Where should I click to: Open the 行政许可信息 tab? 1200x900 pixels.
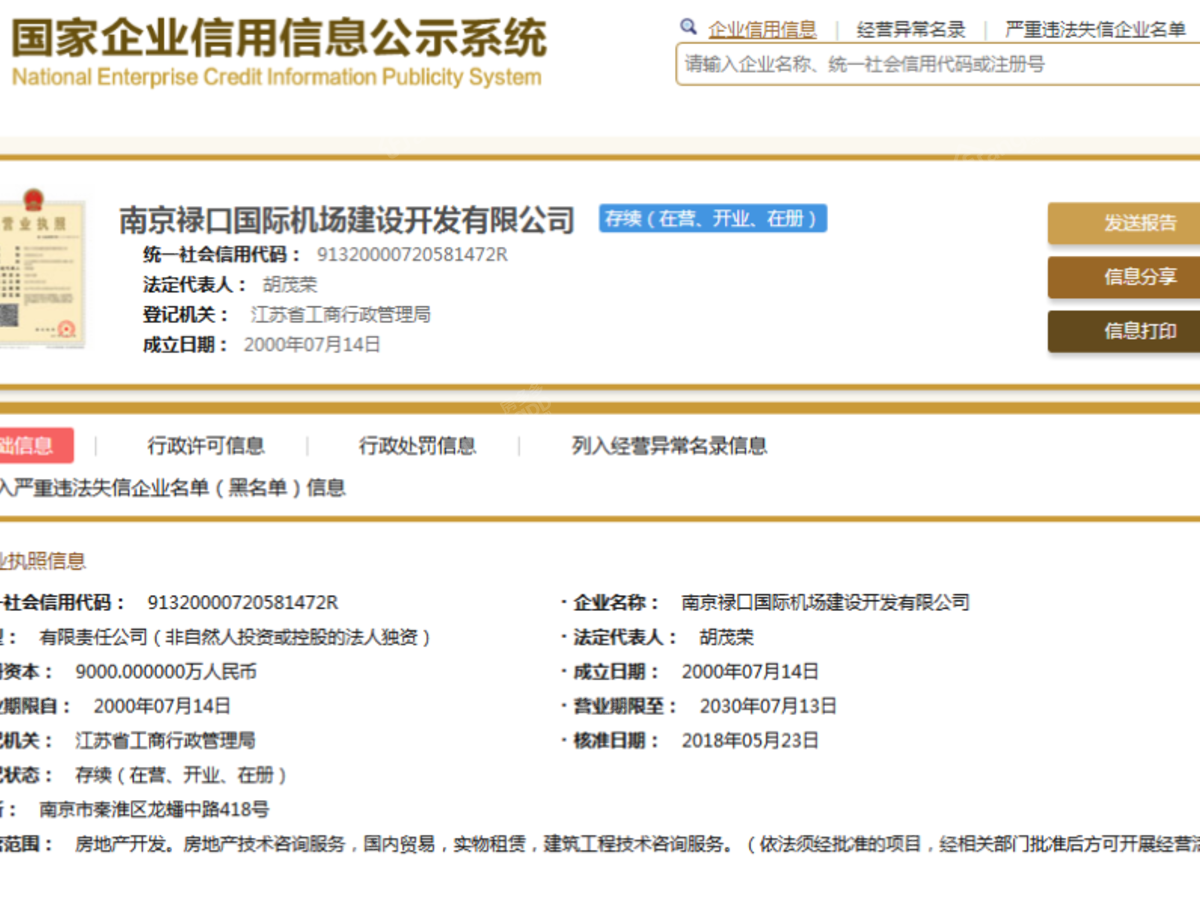click(206, 446)
